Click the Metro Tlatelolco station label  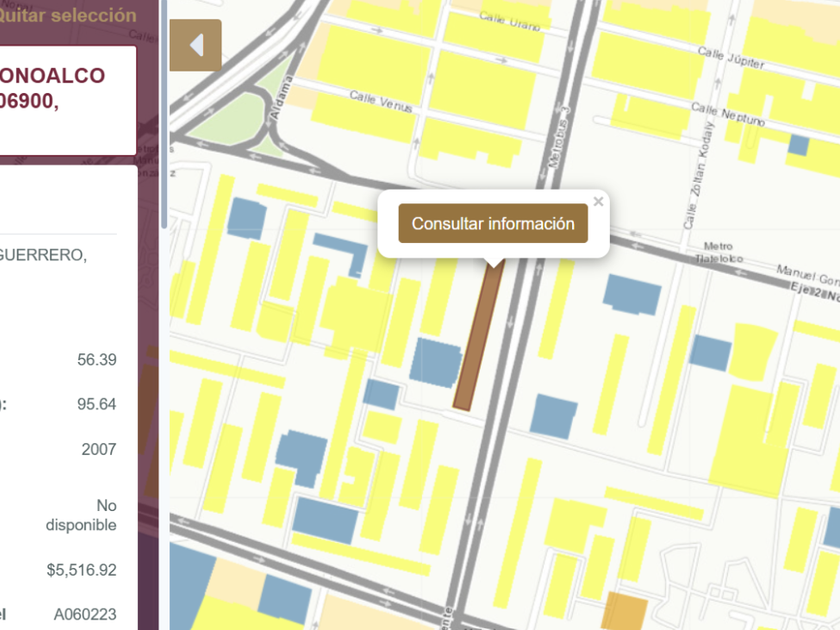tap(718, 253)
